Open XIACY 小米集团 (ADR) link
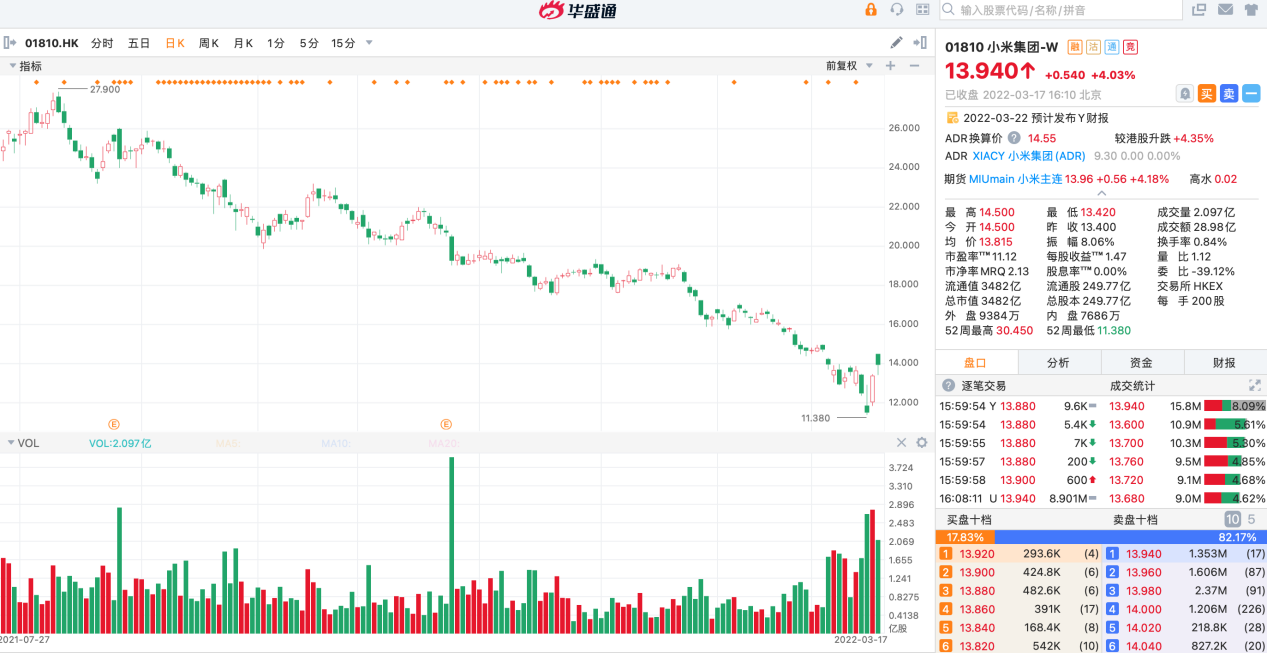Viewport: 1267px width, 653px height. click(x=1029, y=156)
